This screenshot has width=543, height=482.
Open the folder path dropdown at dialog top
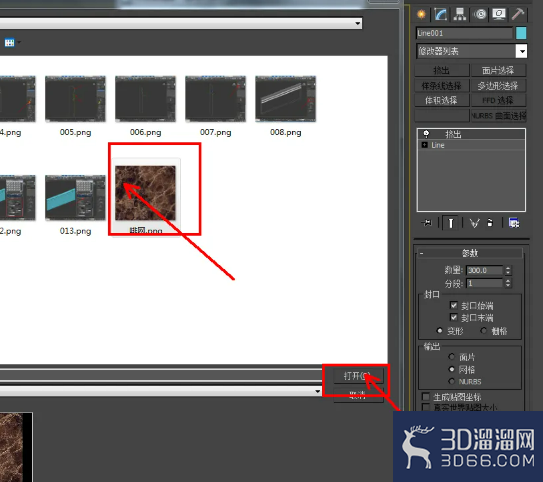coord(357,24)
